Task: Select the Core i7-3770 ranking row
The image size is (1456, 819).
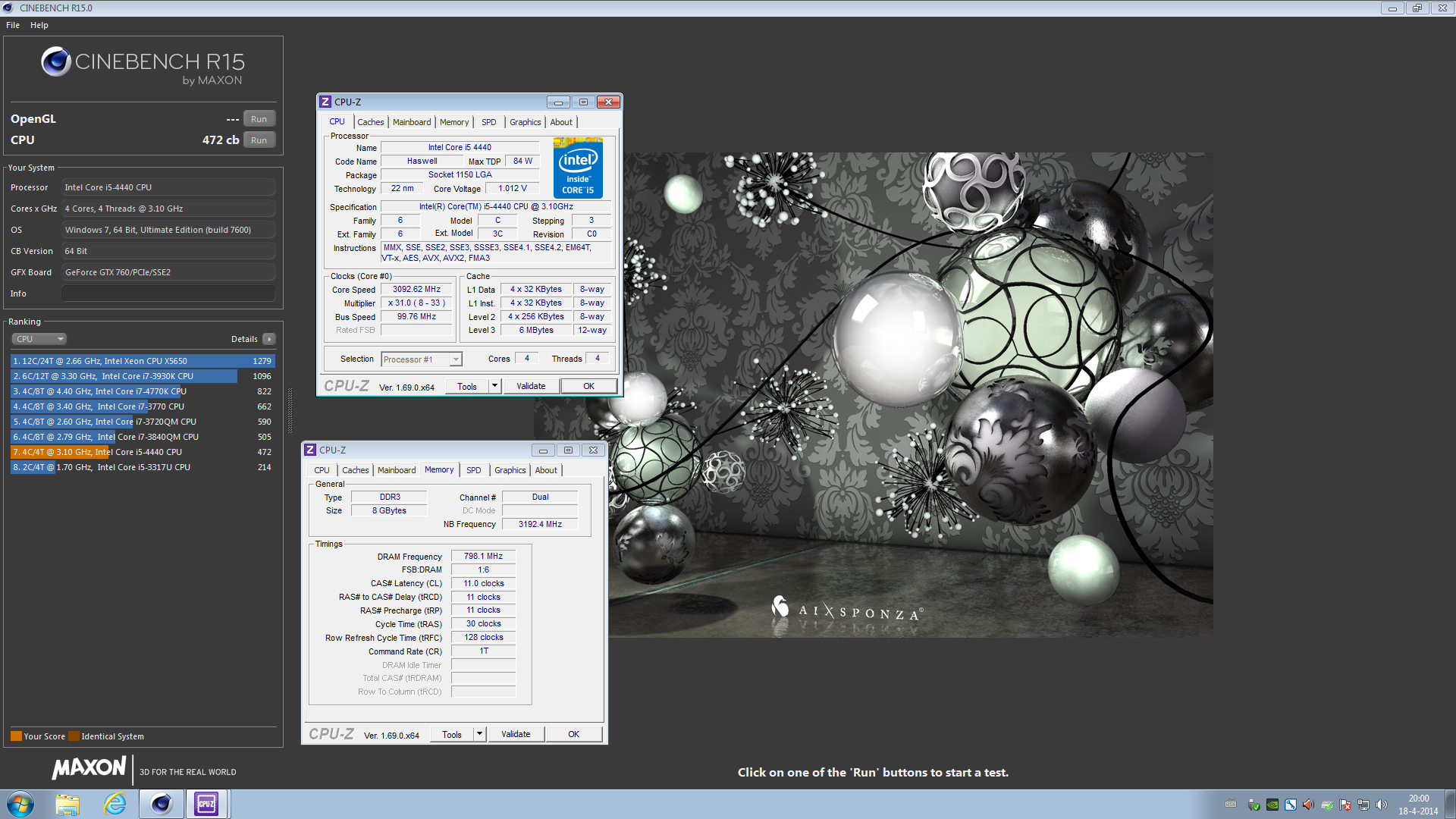Action: 143,406
